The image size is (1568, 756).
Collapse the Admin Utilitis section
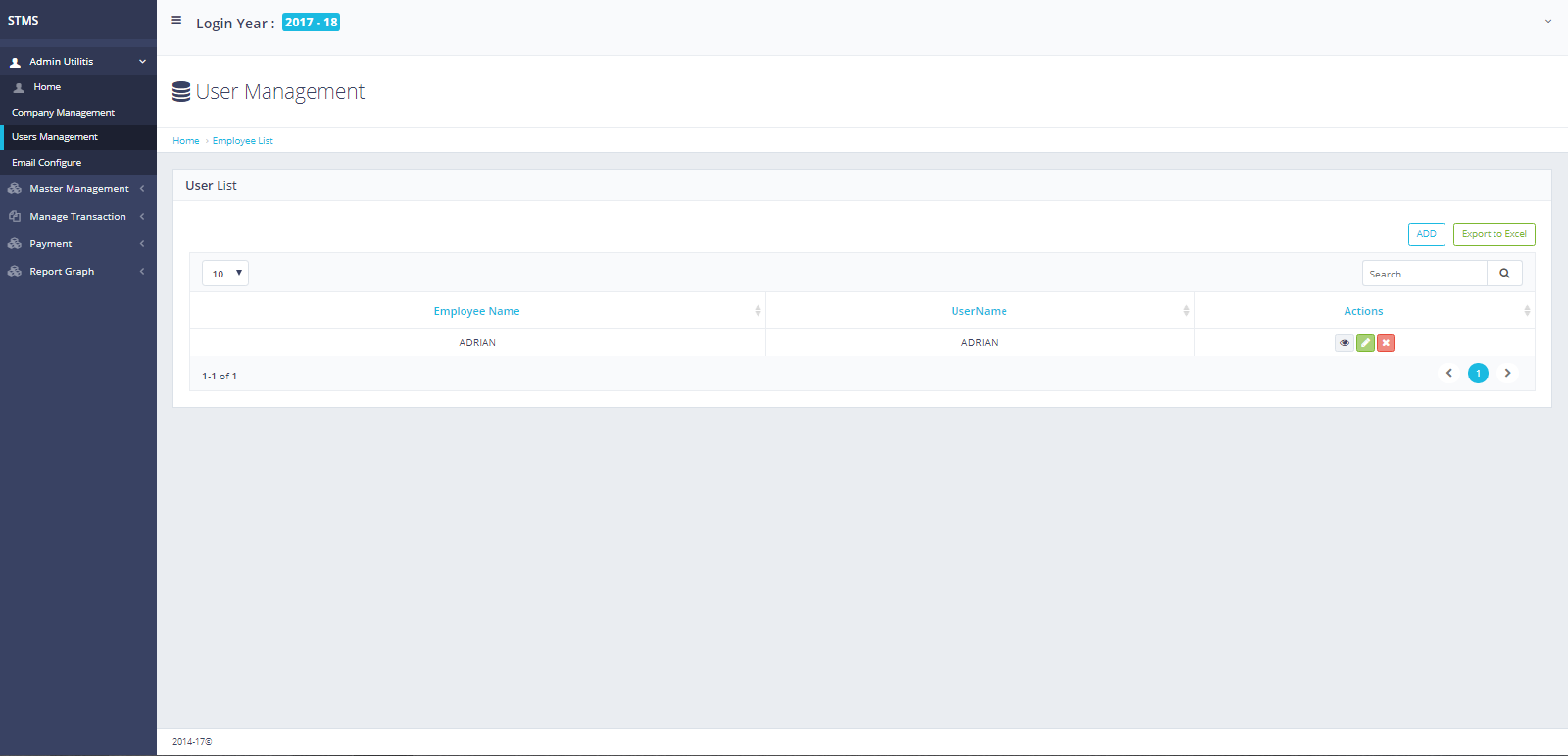point(78,62)
